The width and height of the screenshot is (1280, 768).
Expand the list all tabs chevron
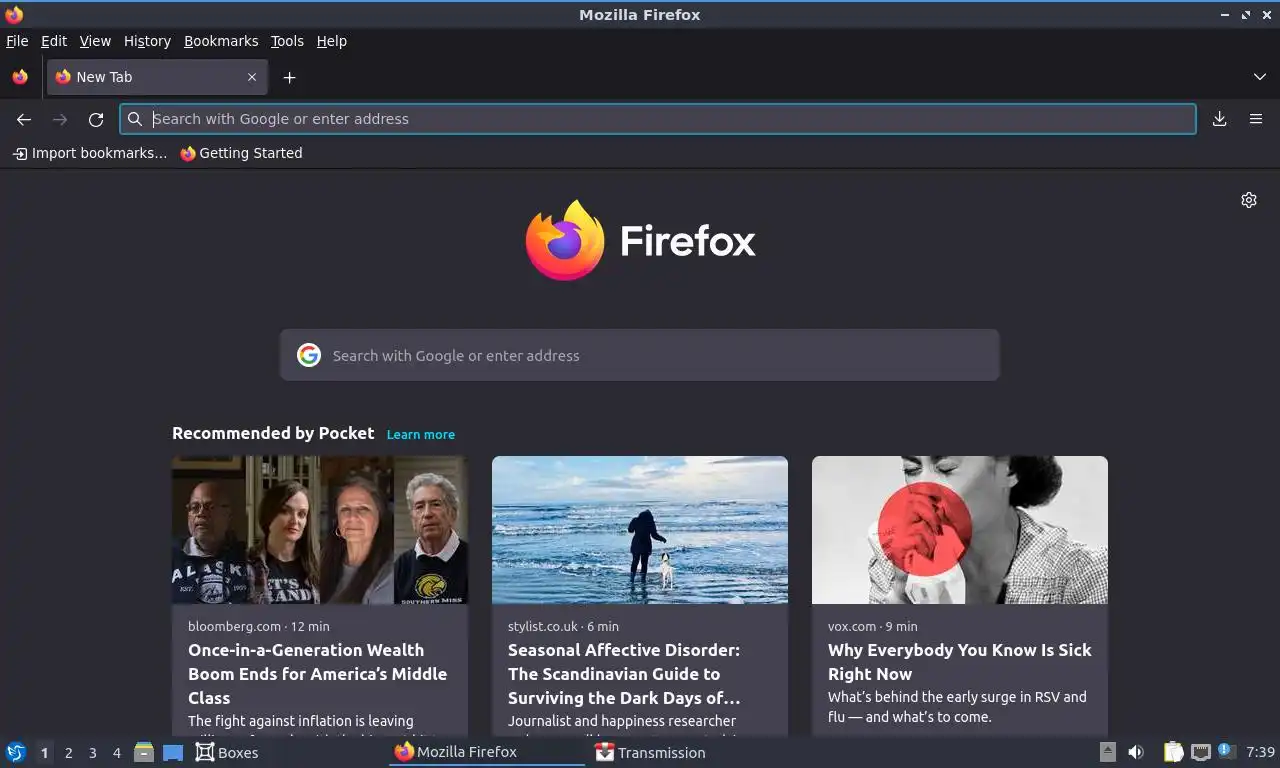(1260, 77)
